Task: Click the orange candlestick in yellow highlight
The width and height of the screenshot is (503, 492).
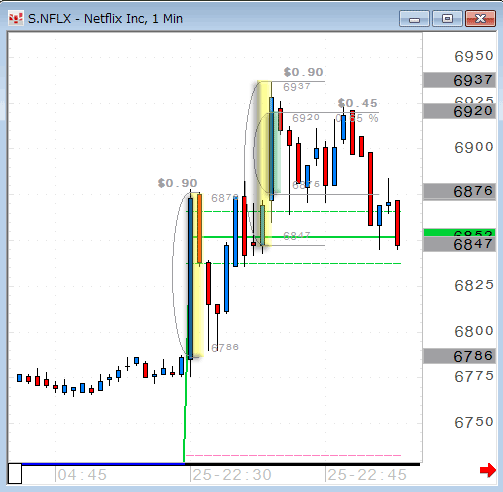Action: click(199, 229)
